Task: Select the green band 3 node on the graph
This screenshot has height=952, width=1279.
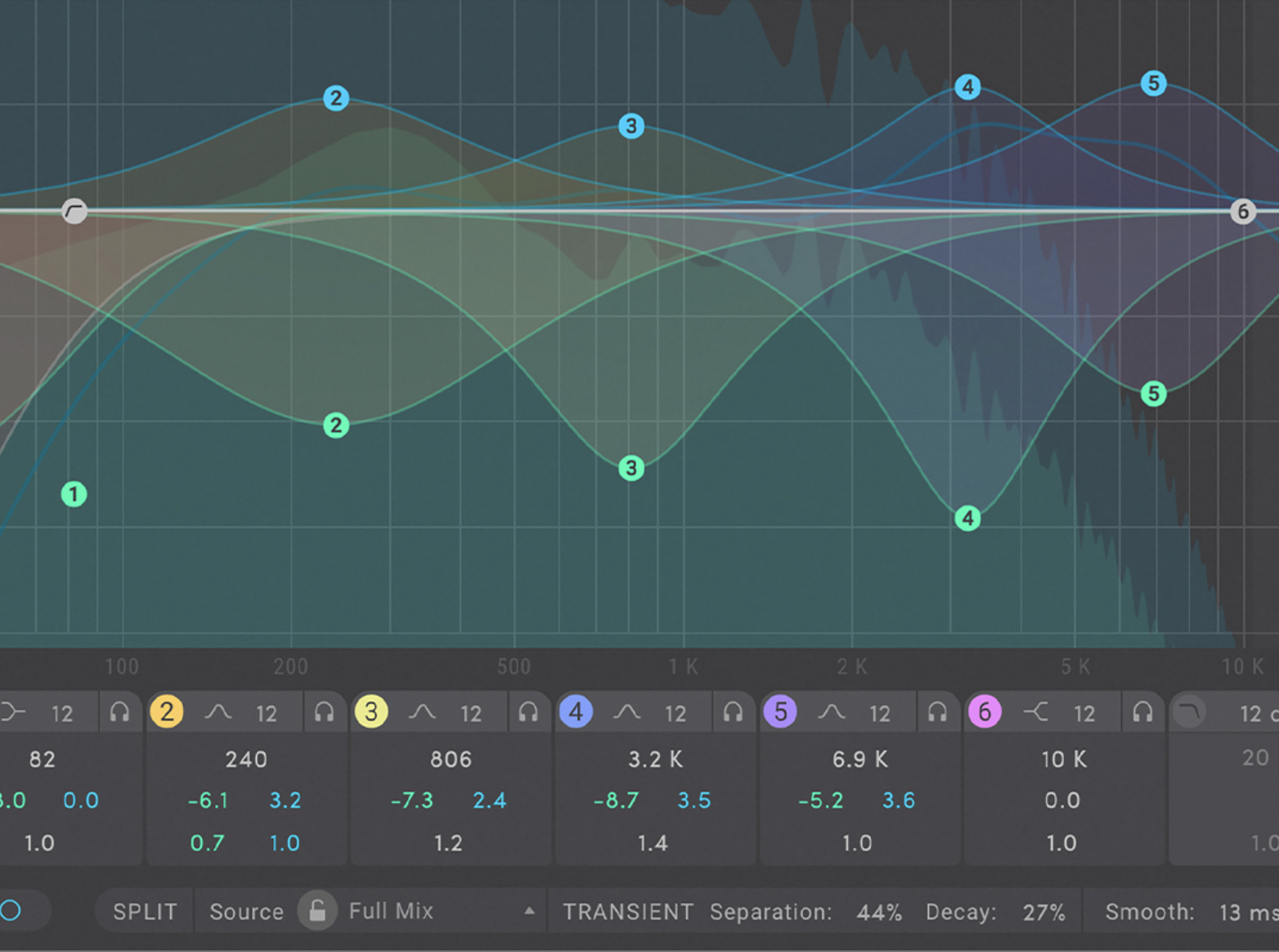Action: [631, 468]
